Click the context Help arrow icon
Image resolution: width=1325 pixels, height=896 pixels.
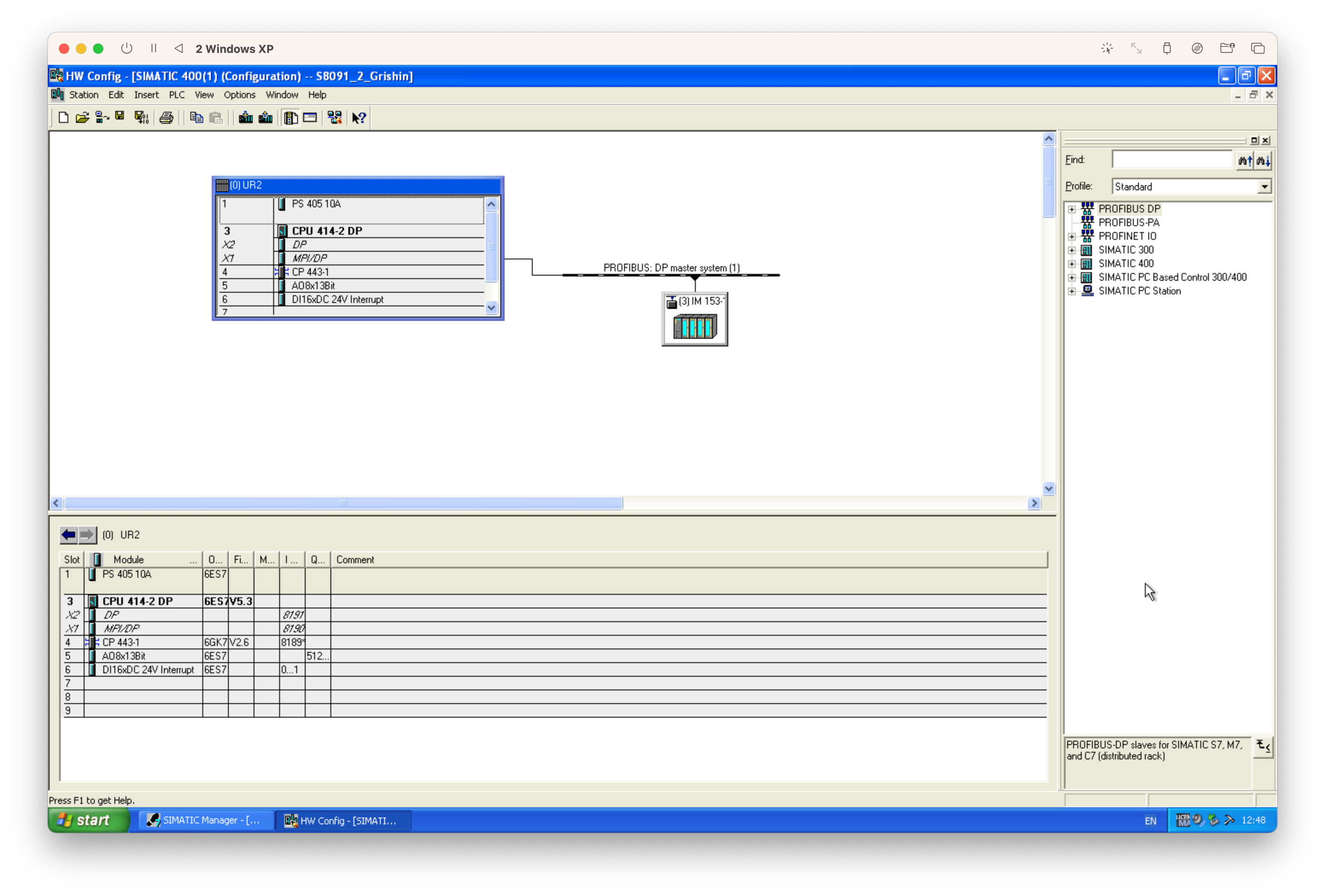pos(359,118)
